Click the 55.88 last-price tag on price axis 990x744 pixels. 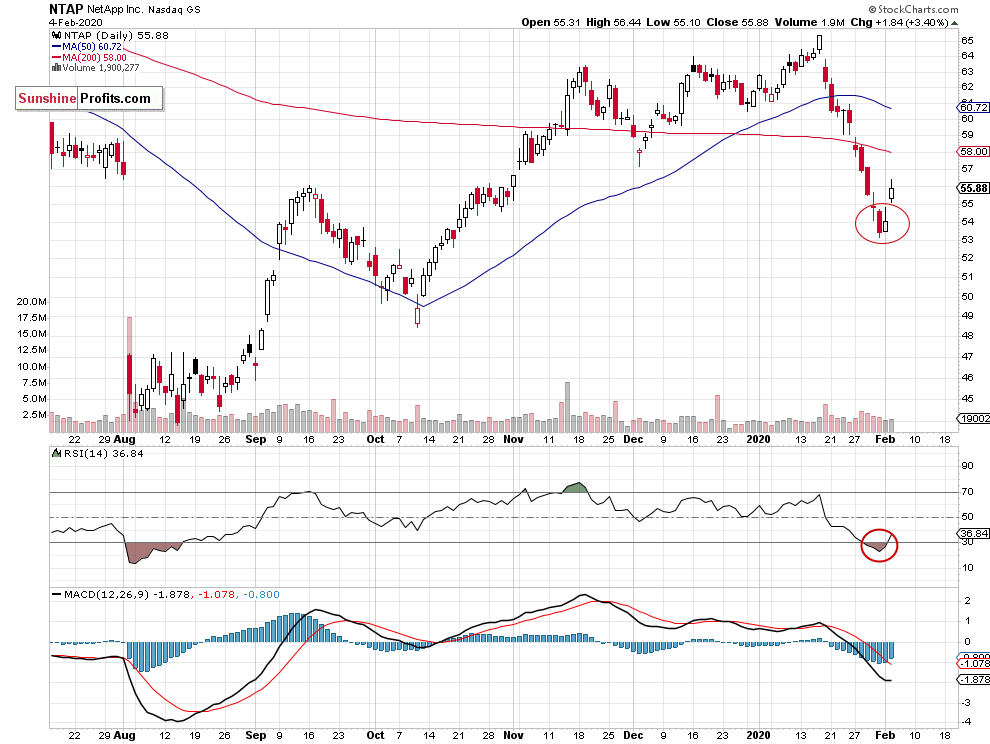coord(974,188)
